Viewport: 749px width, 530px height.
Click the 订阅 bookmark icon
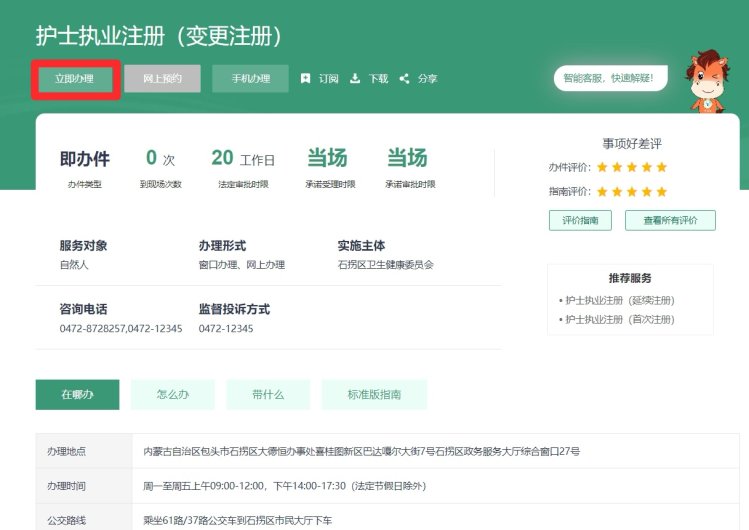click(306, 79)
